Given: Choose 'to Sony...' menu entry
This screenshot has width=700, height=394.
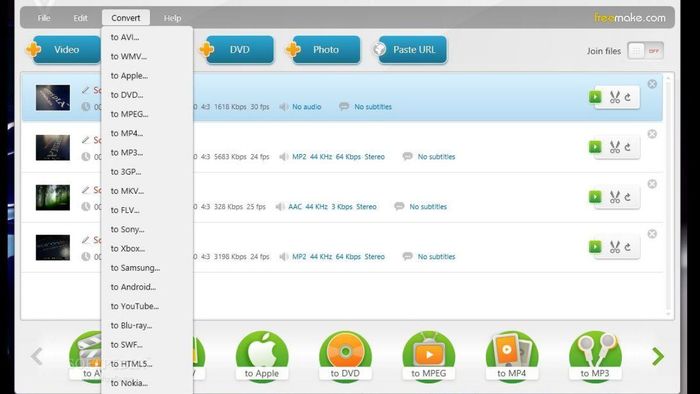Looking at the screenshot, I should (x=147, y=229).
